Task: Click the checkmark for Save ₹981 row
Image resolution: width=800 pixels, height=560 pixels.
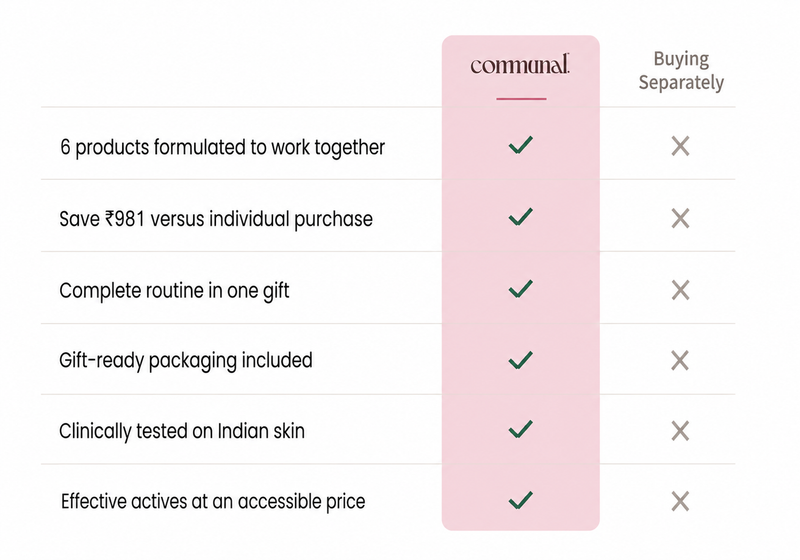Action: click(x=521, y=217)
